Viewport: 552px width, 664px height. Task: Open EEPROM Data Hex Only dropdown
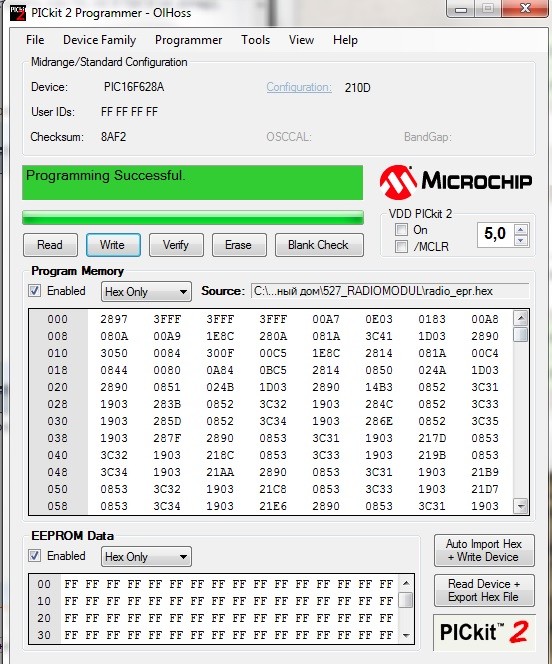pyautogui.click(x=146, y=556)
